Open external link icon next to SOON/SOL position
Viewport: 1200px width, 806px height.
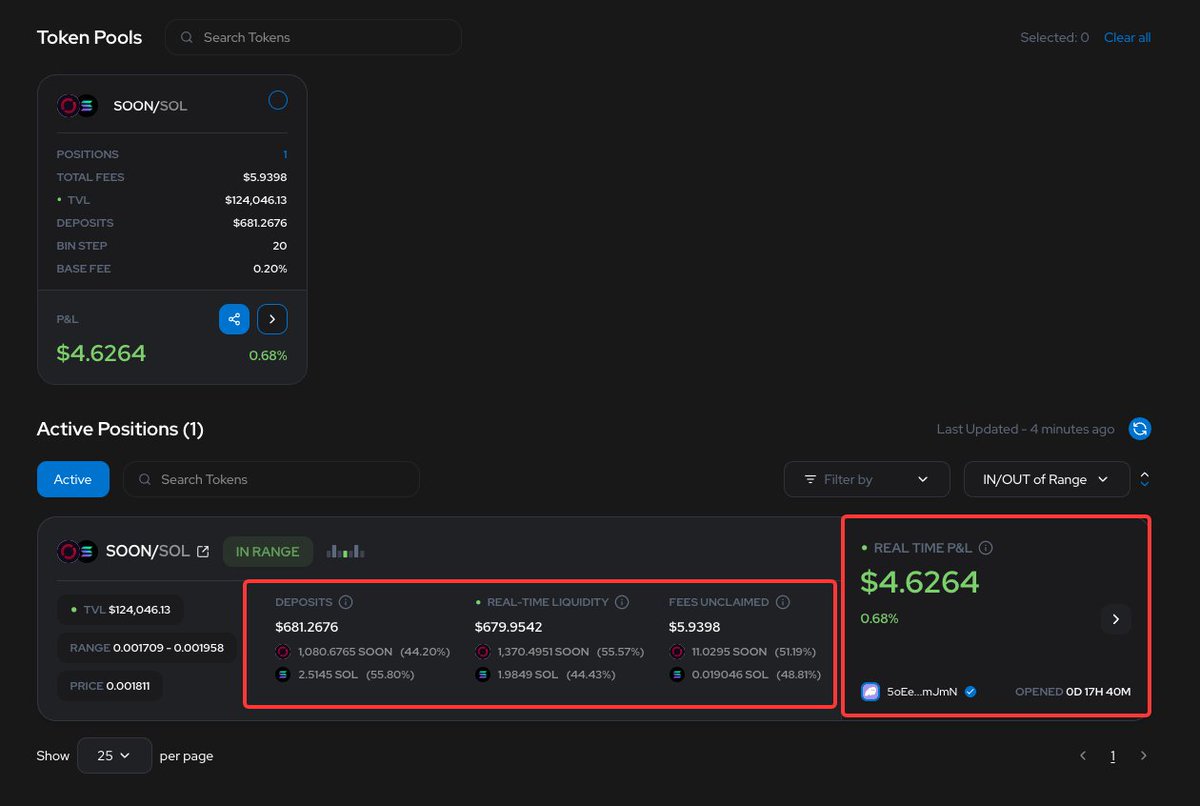203,551
